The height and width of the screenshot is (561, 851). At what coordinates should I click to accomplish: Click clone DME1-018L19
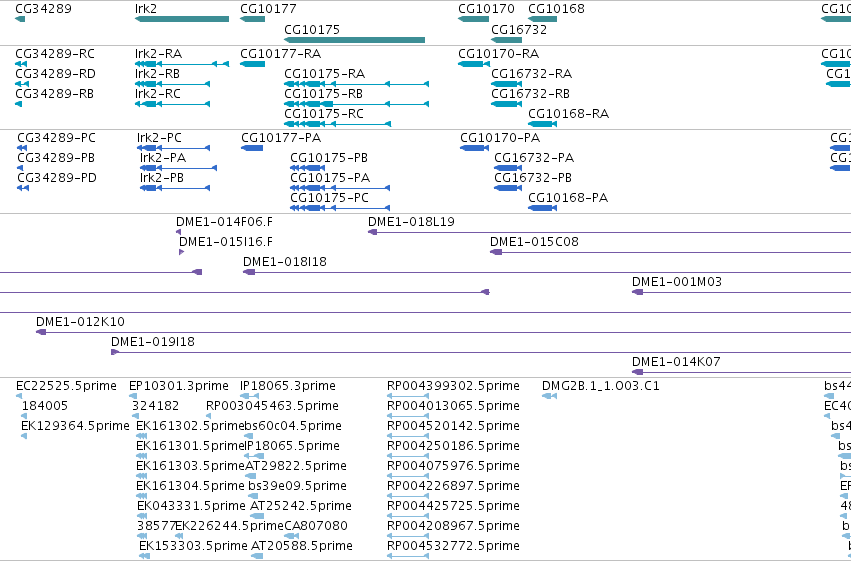[x=609, y=232]
